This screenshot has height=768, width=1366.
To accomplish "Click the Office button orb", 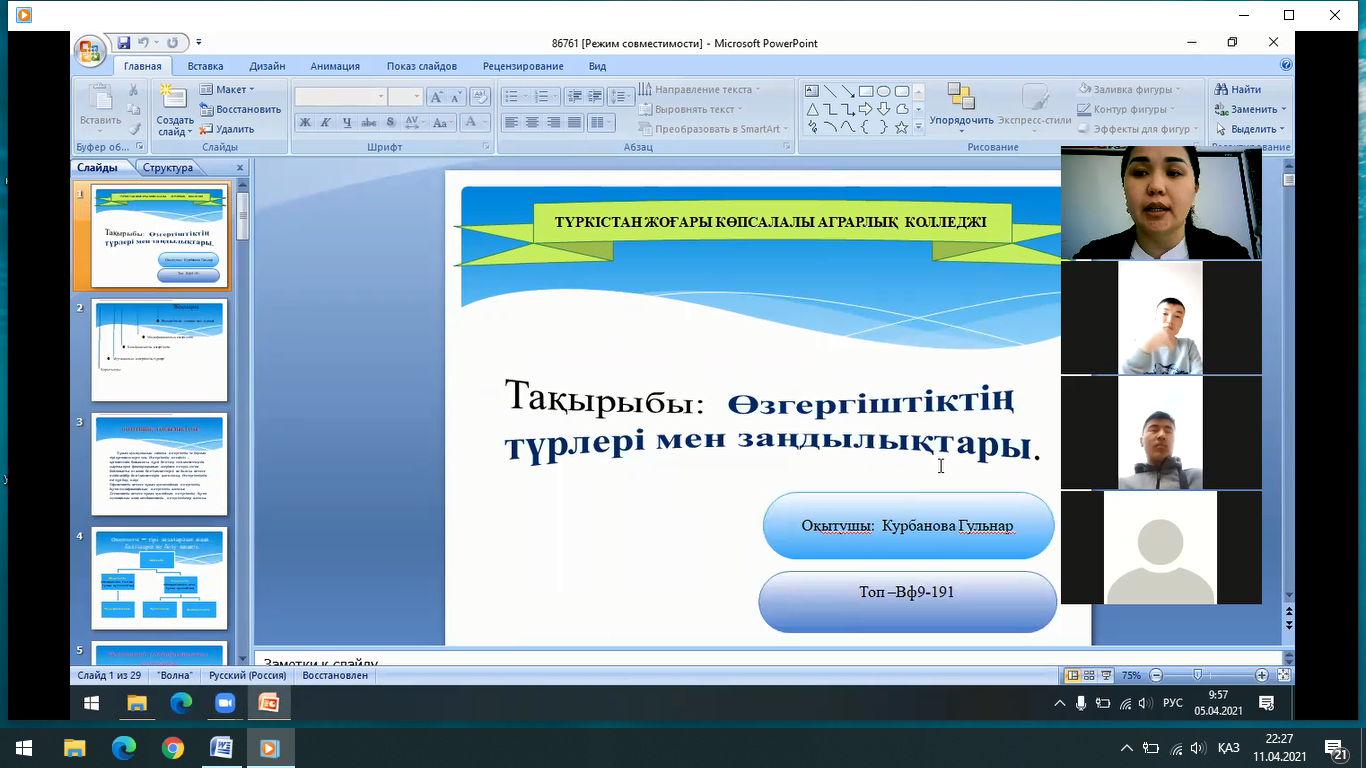I will pyautogui.click(x=90, y=51).
